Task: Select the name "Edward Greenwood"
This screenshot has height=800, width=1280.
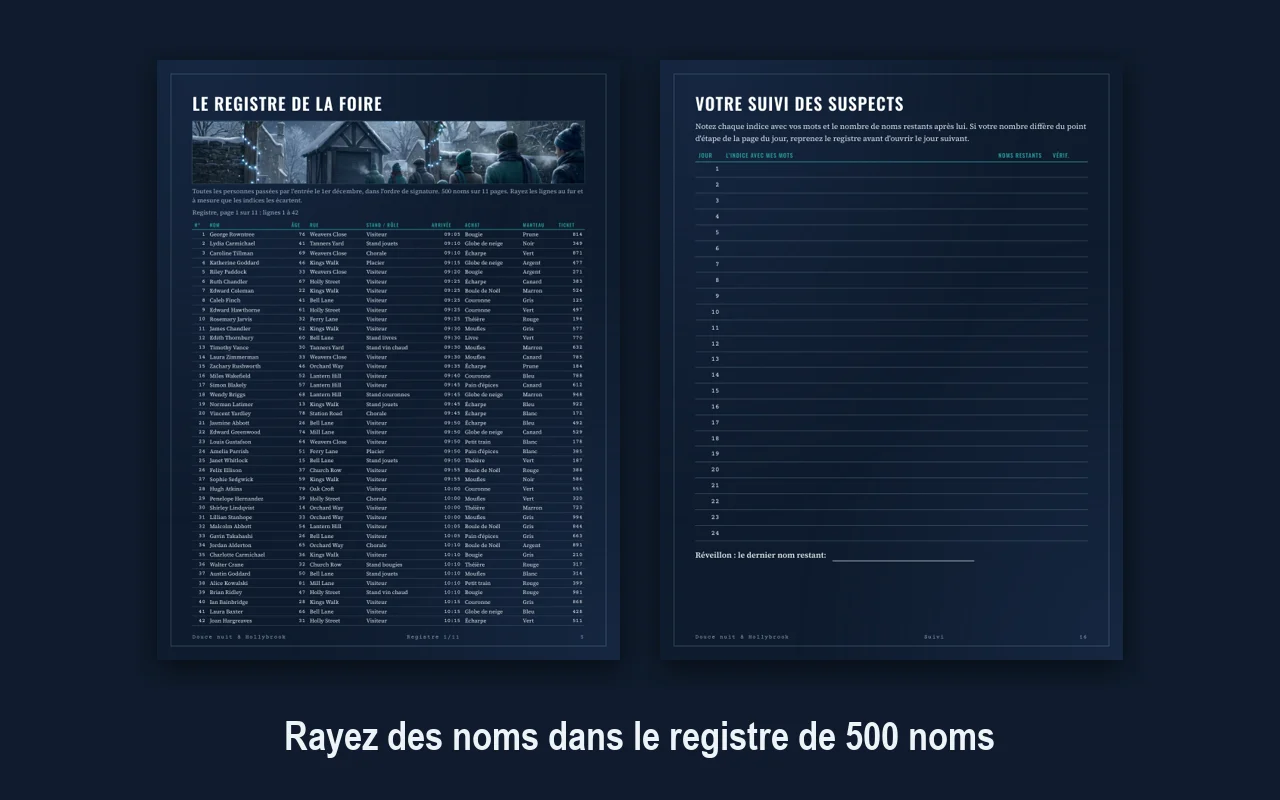Action: (x=235, y=432)
